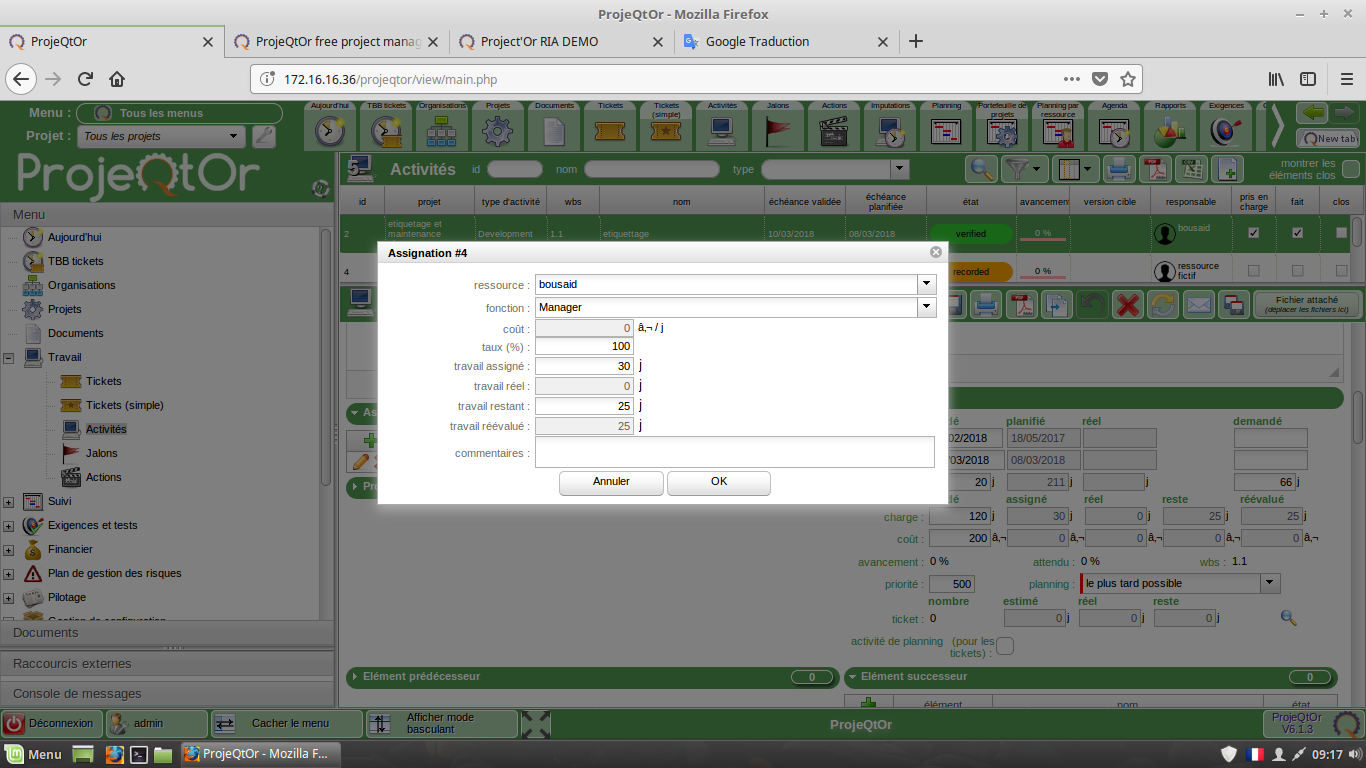Click the Actions clapperboard icon

point(834,130)
